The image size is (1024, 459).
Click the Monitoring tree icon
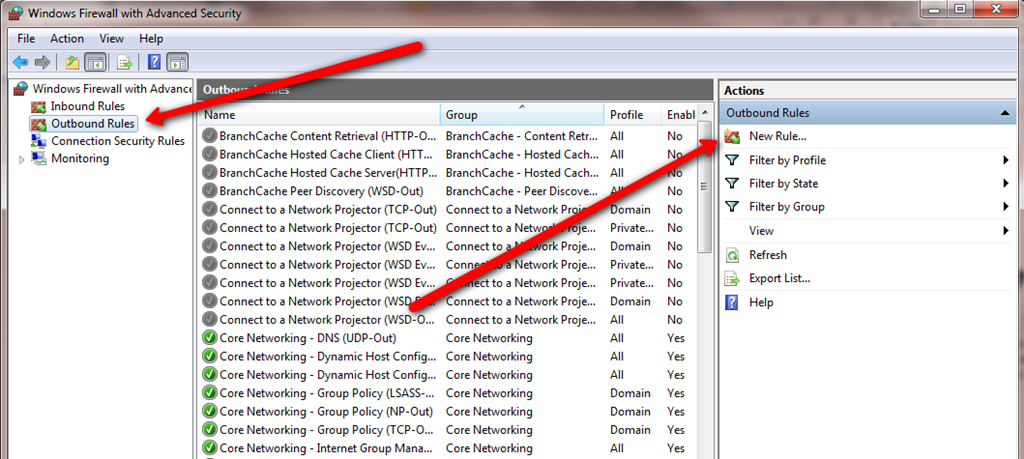click(x=39, y=159)
